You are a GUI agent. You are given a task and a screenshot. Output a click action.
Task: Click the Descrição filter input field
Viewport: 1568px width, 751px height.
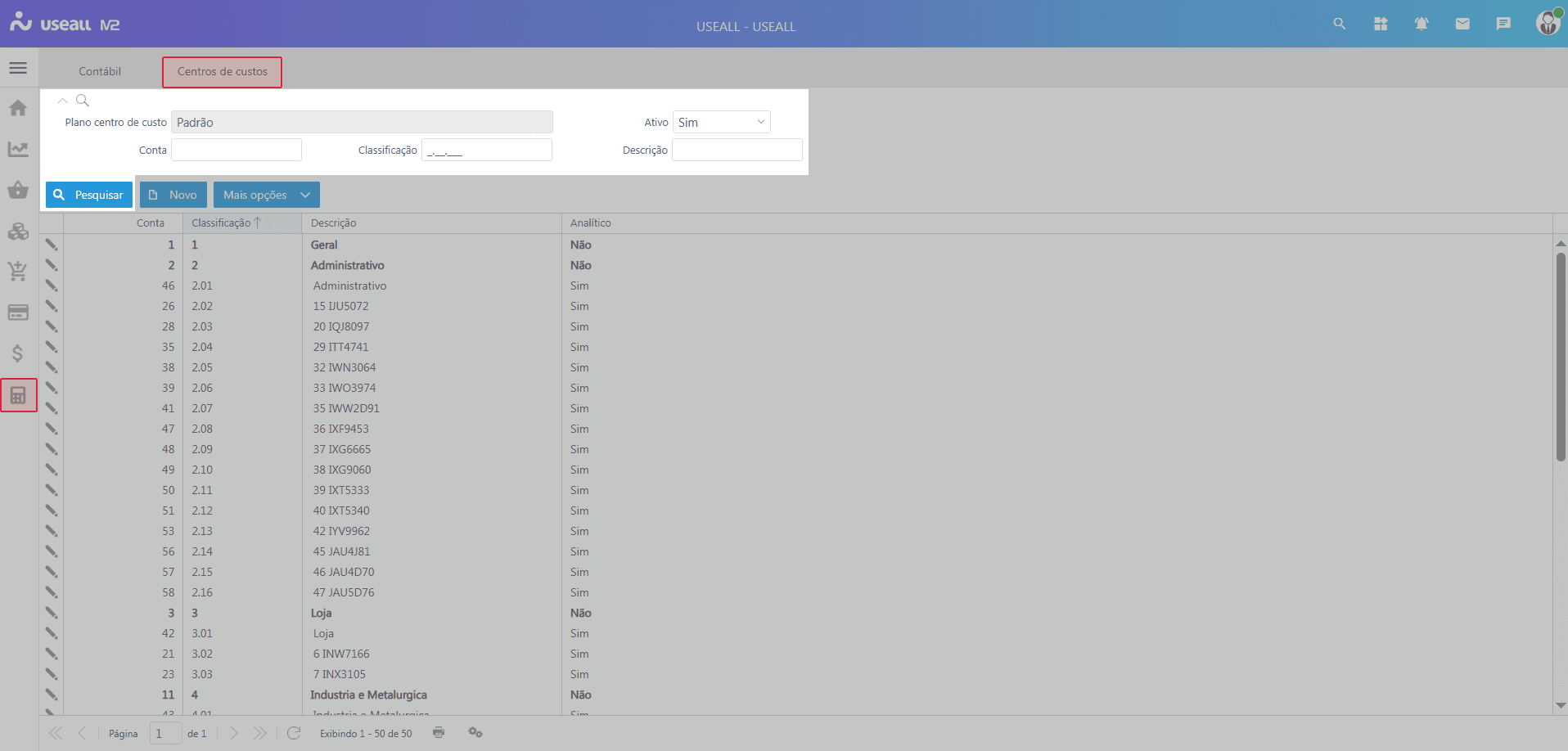click(737, 150)
